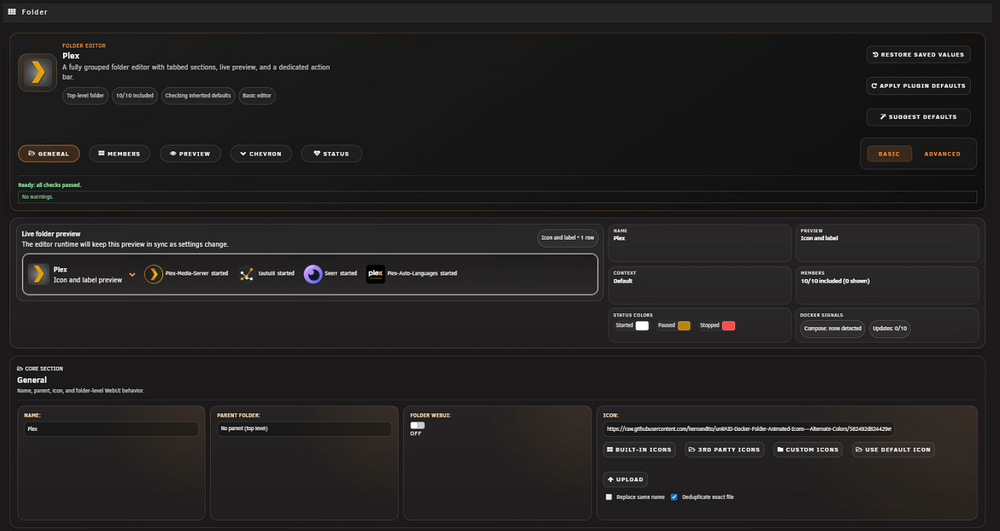Click the tautulli container icon
Screen dimensions: 1000x531
(x=247, y=273)
